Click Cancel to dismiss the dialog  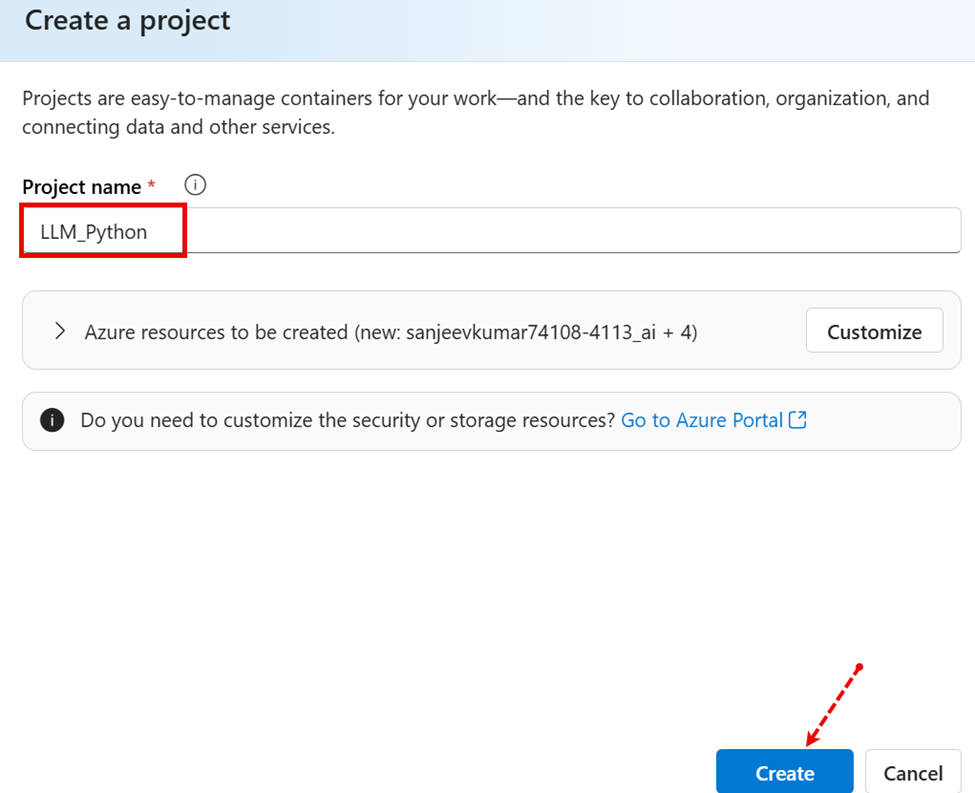[x=912, y=772]
